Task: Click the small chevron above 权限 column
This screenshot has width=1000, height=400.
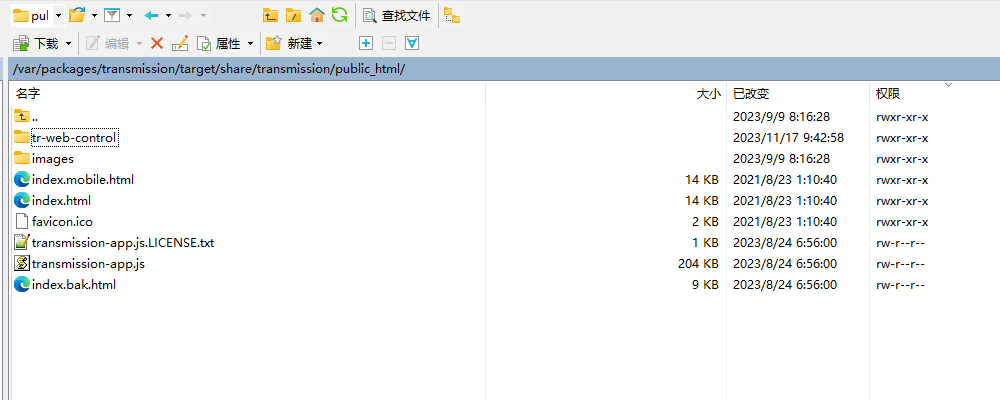Action: [x=948, y=85]
